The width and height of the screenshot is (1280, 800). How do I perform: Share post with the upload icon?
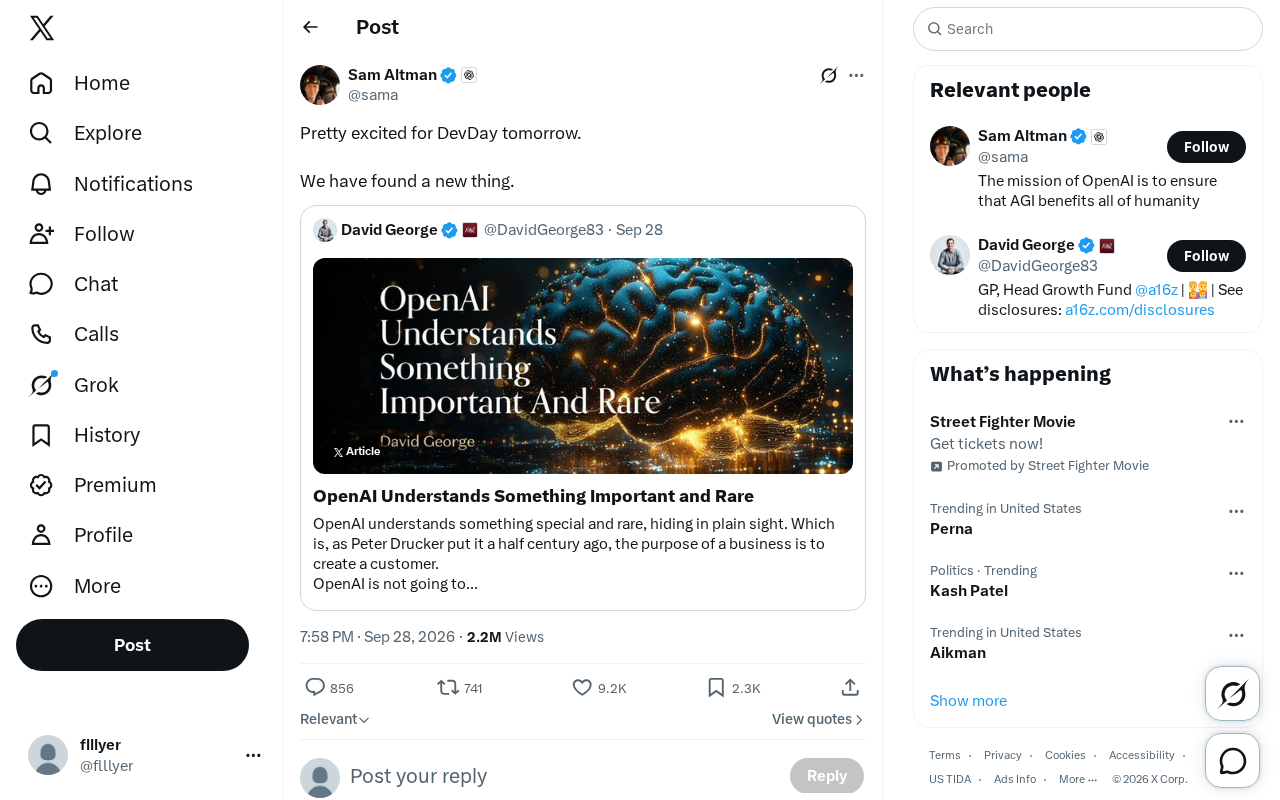[850, 687]
